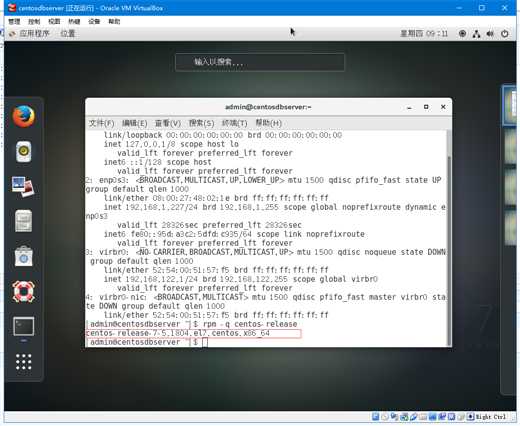Open the terminal 帮助(H) menu

click(x=268, y=123)
